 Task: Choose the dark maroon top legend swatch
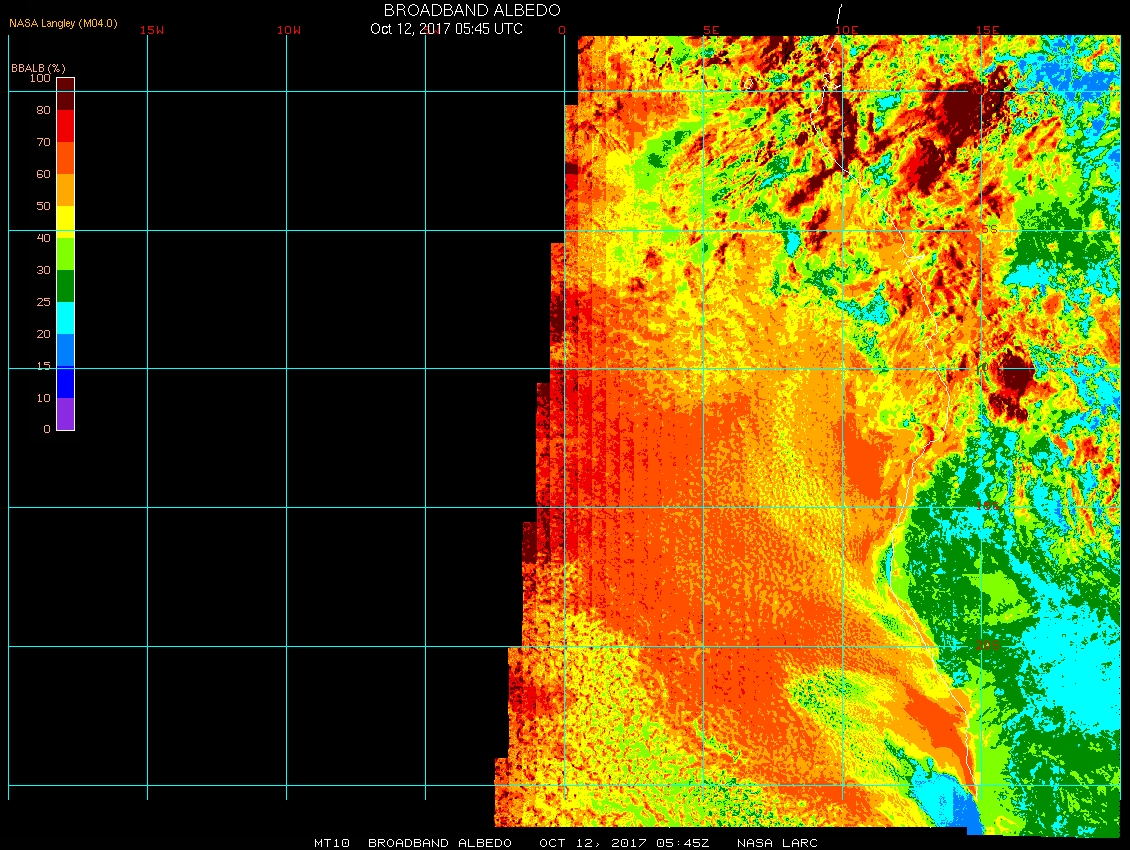[65, 93]
